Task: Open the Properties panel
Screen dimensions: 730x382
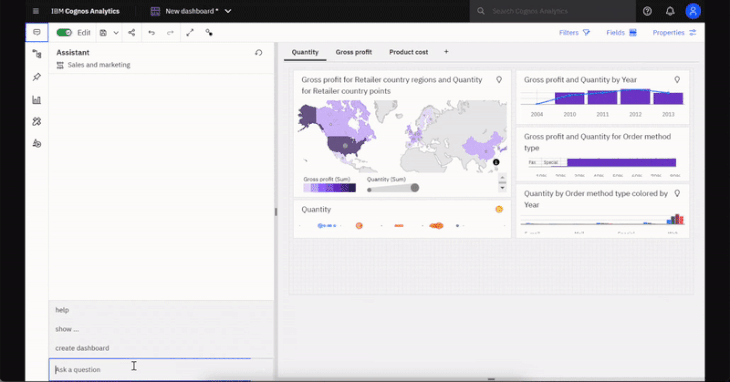Action: click(674, 33)
